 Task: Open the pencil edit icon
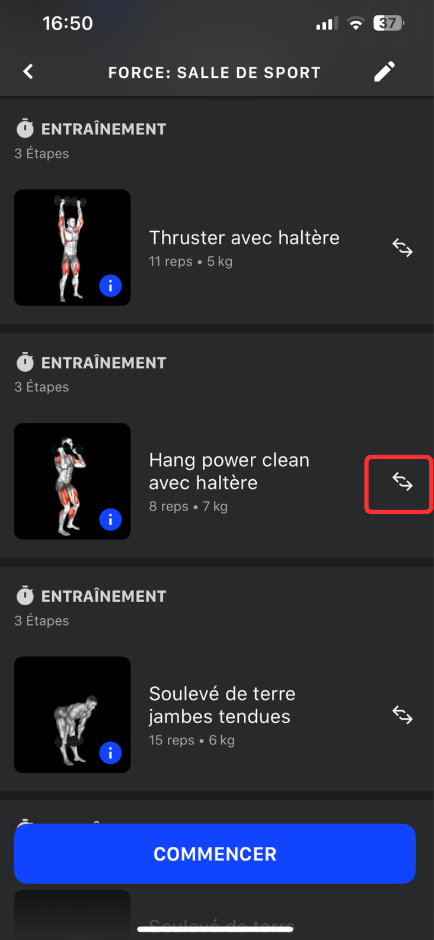(x=385, y=71)
